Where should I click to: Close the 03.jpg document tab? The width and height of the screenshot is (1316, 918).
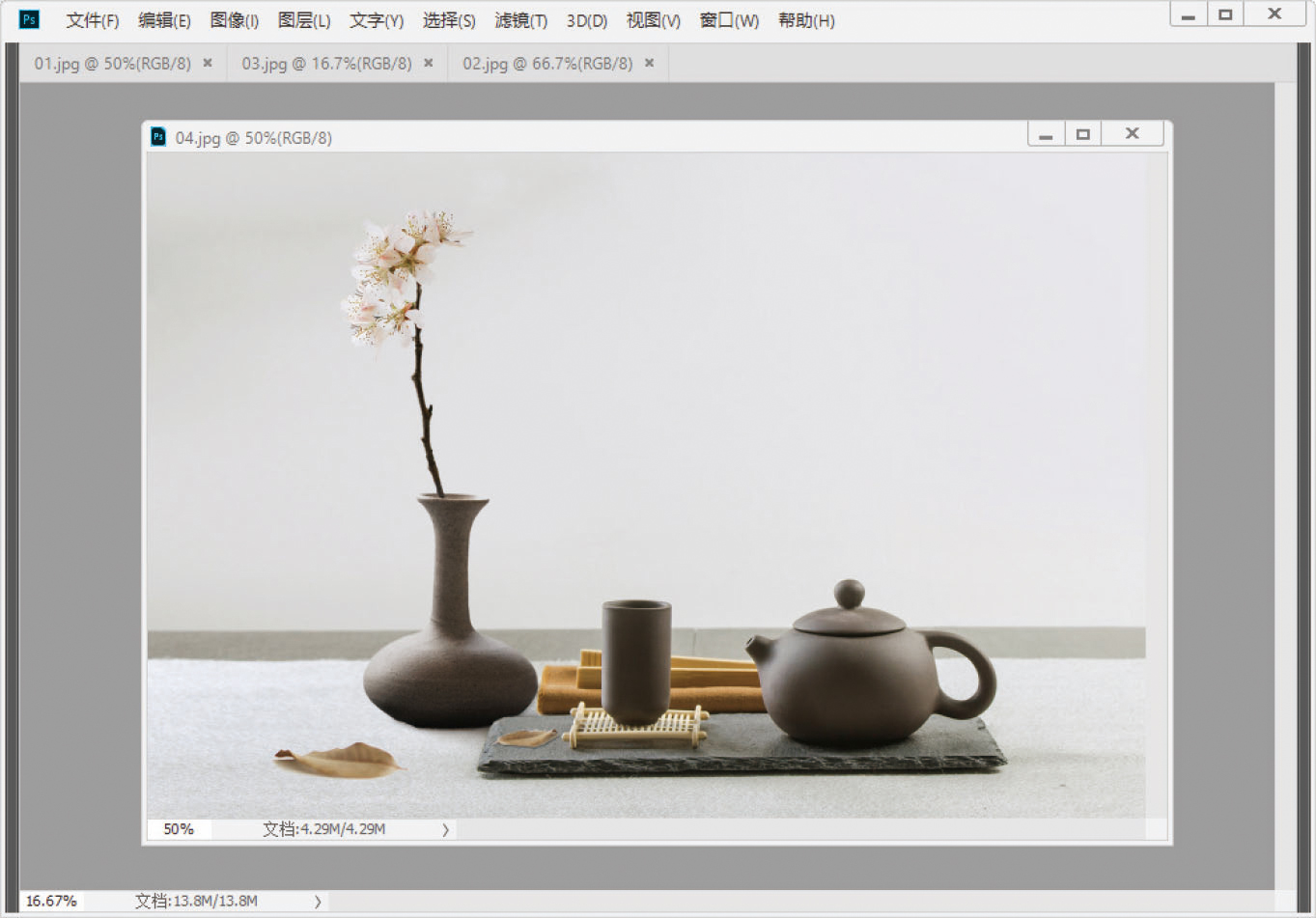[428, 63]
